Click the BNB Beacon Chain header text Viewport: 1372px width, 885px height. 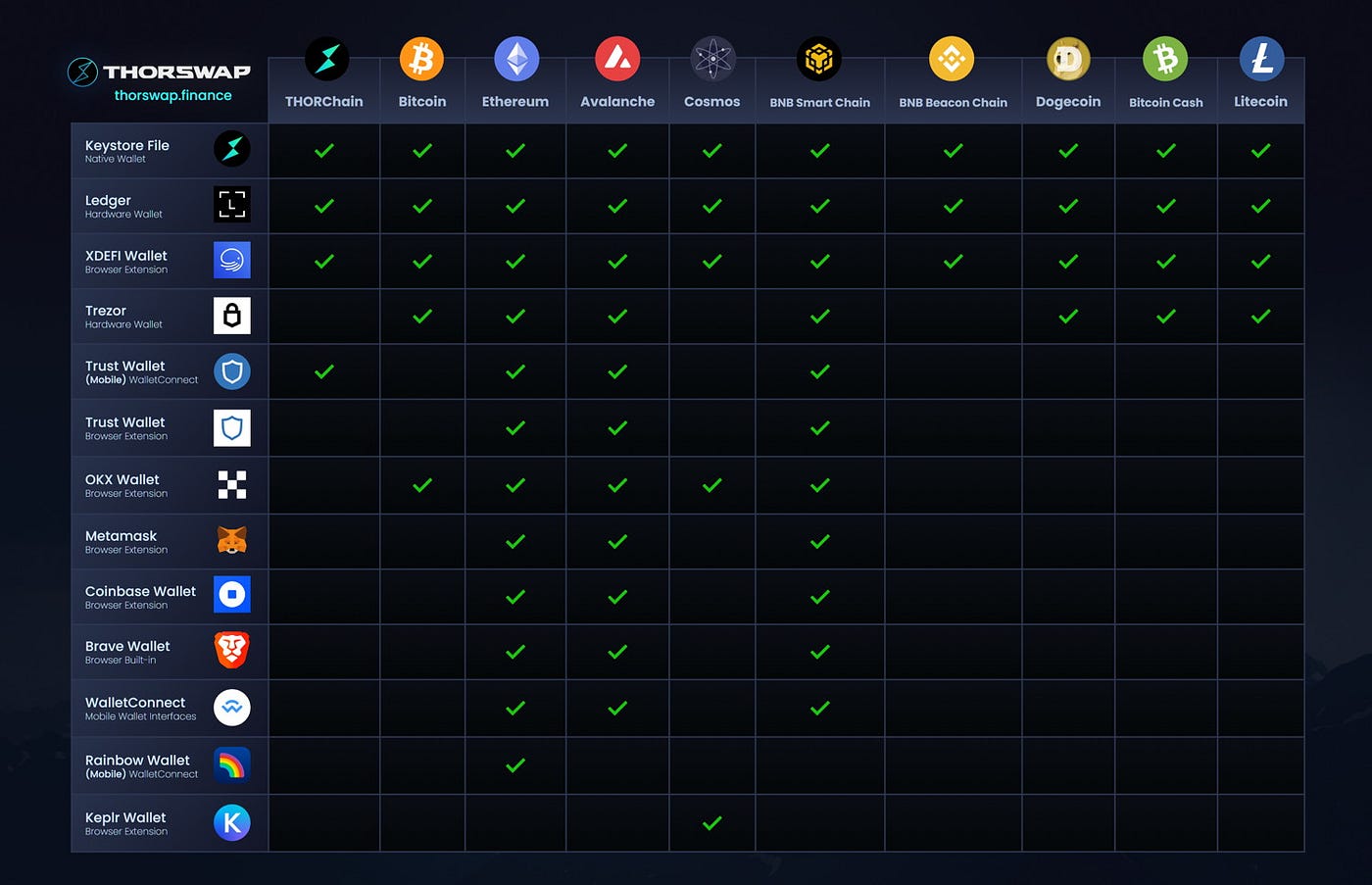[x=954, y=102]
